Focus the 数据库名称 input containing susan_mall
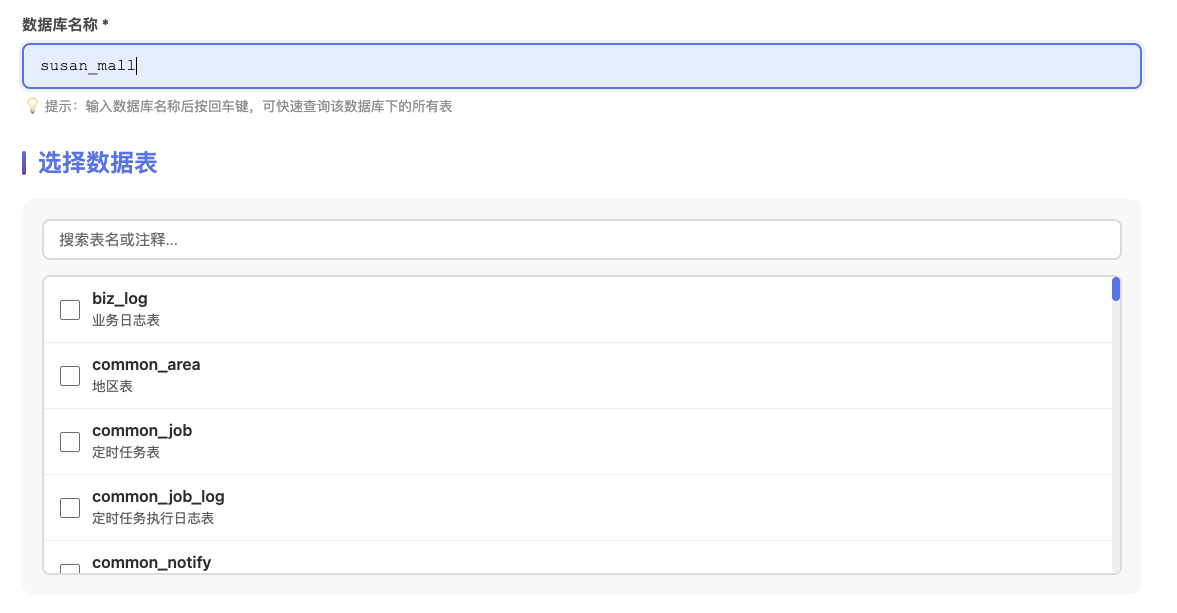 (x=581, y=66)
